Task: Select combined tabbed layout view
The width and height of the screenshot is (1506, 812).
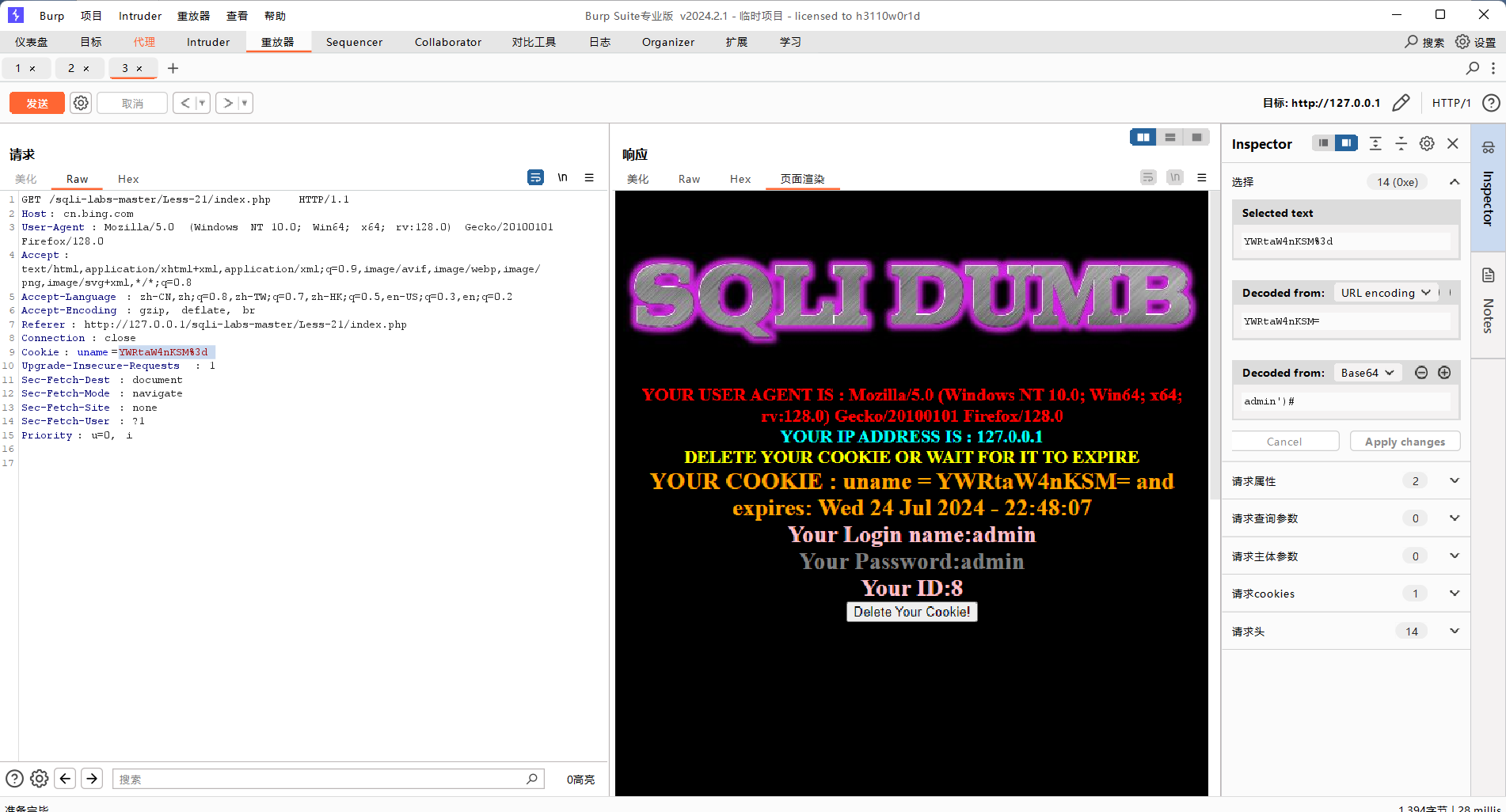Action: [1197, 138]
